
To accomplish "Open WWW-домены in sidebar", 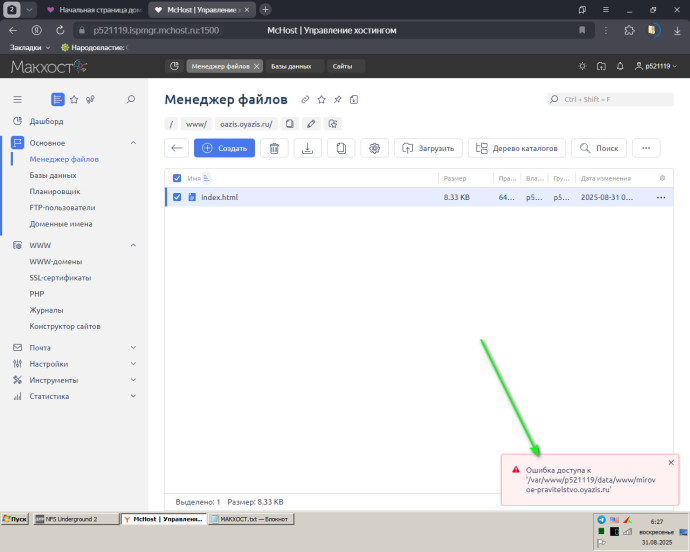I will tap(55, 261).
